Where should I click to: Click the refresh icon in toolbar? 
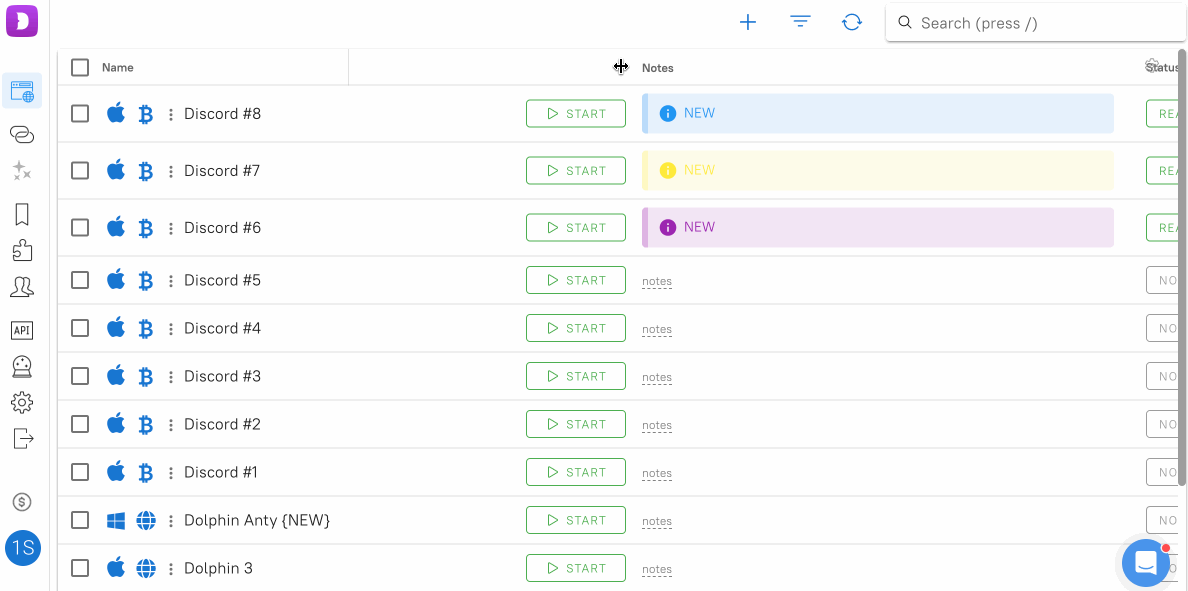(x=851, y=22)
